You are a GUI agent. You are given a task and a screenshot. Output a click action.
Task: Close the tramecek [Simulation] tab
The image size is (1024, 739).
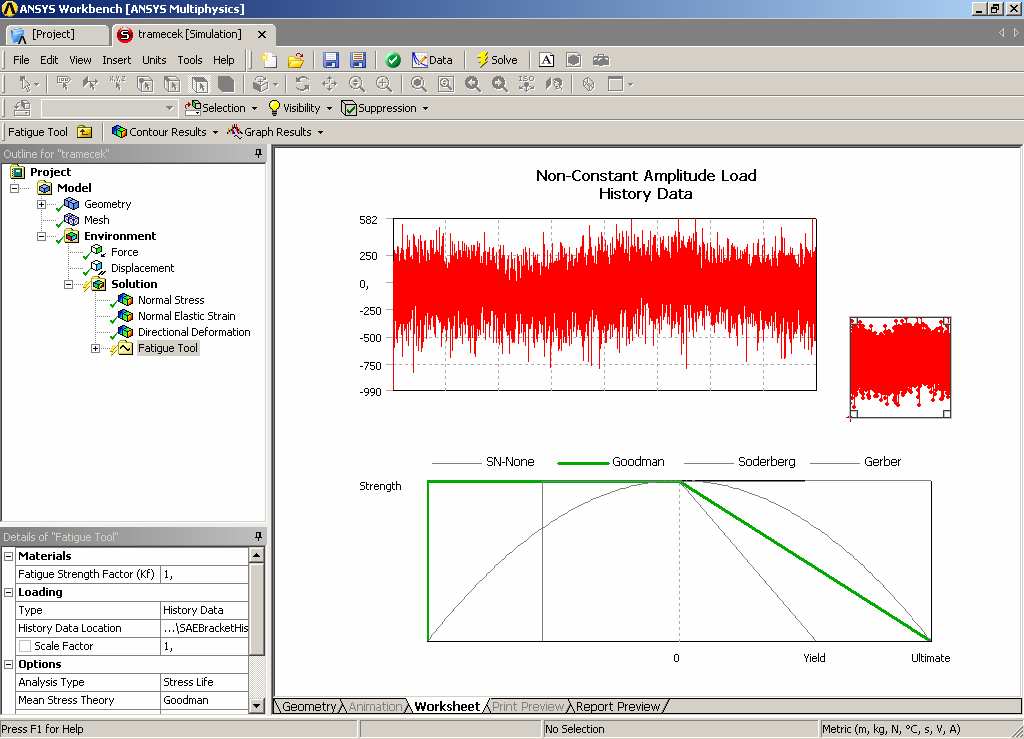262,35
